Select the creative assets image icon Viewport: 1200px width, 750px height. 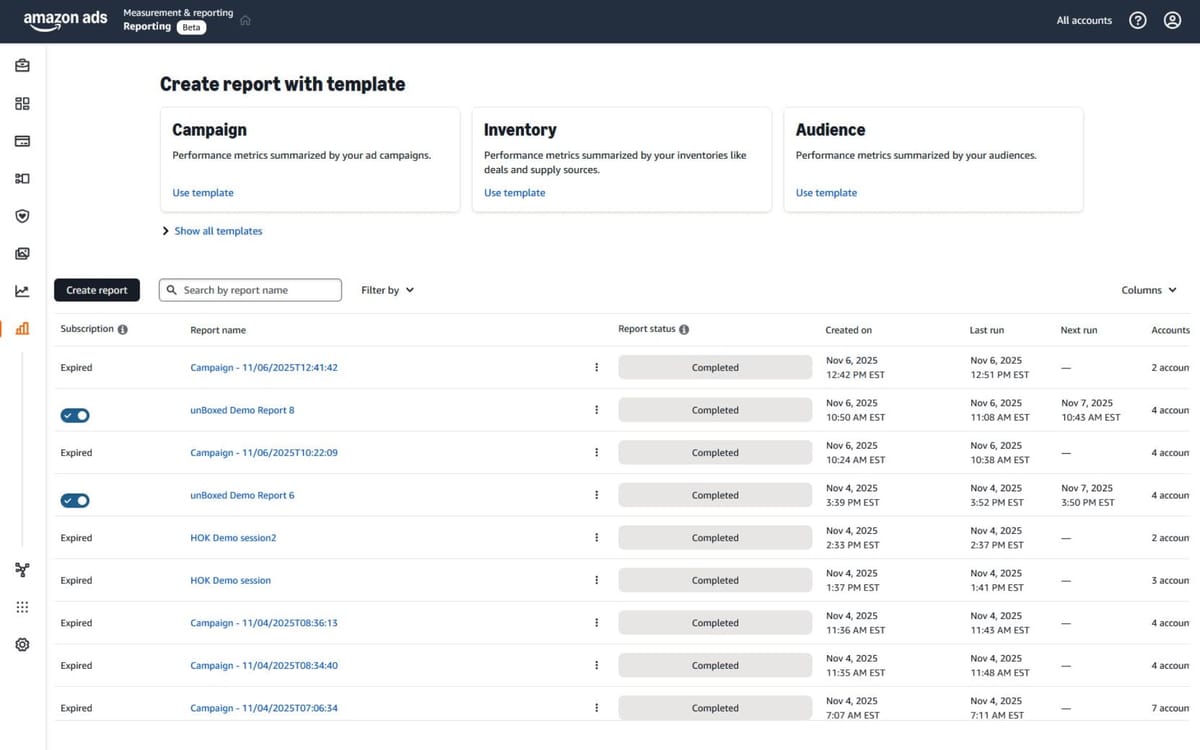pos(22,253)
